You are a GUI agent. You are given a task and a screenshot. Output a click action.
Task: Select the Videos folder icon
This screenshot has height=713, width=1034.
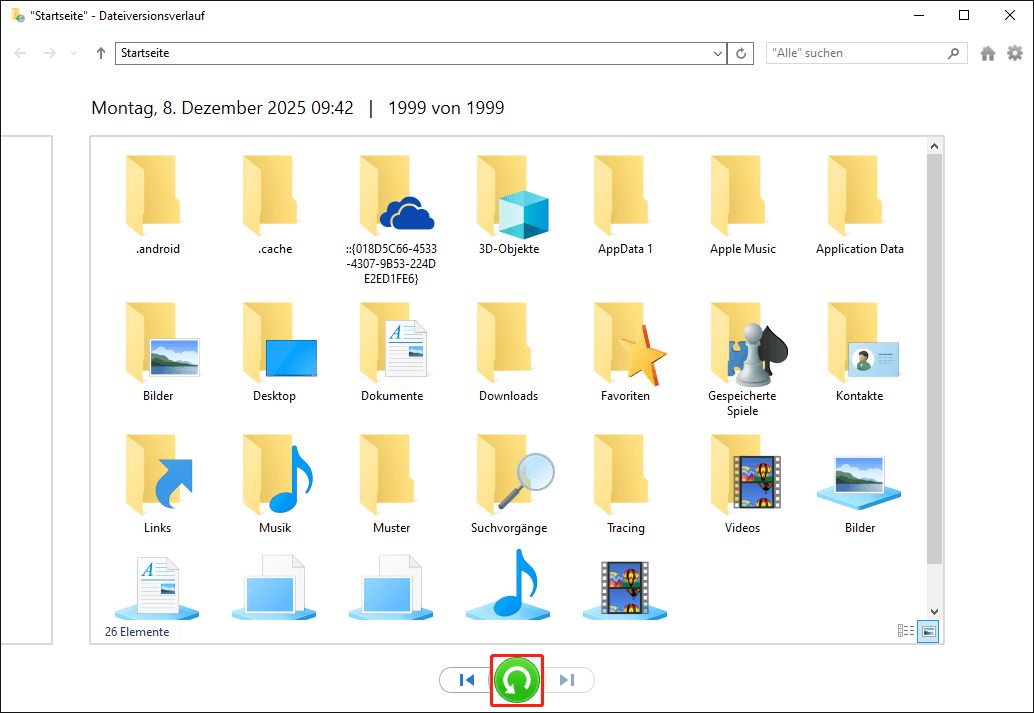tap(742, 485)
